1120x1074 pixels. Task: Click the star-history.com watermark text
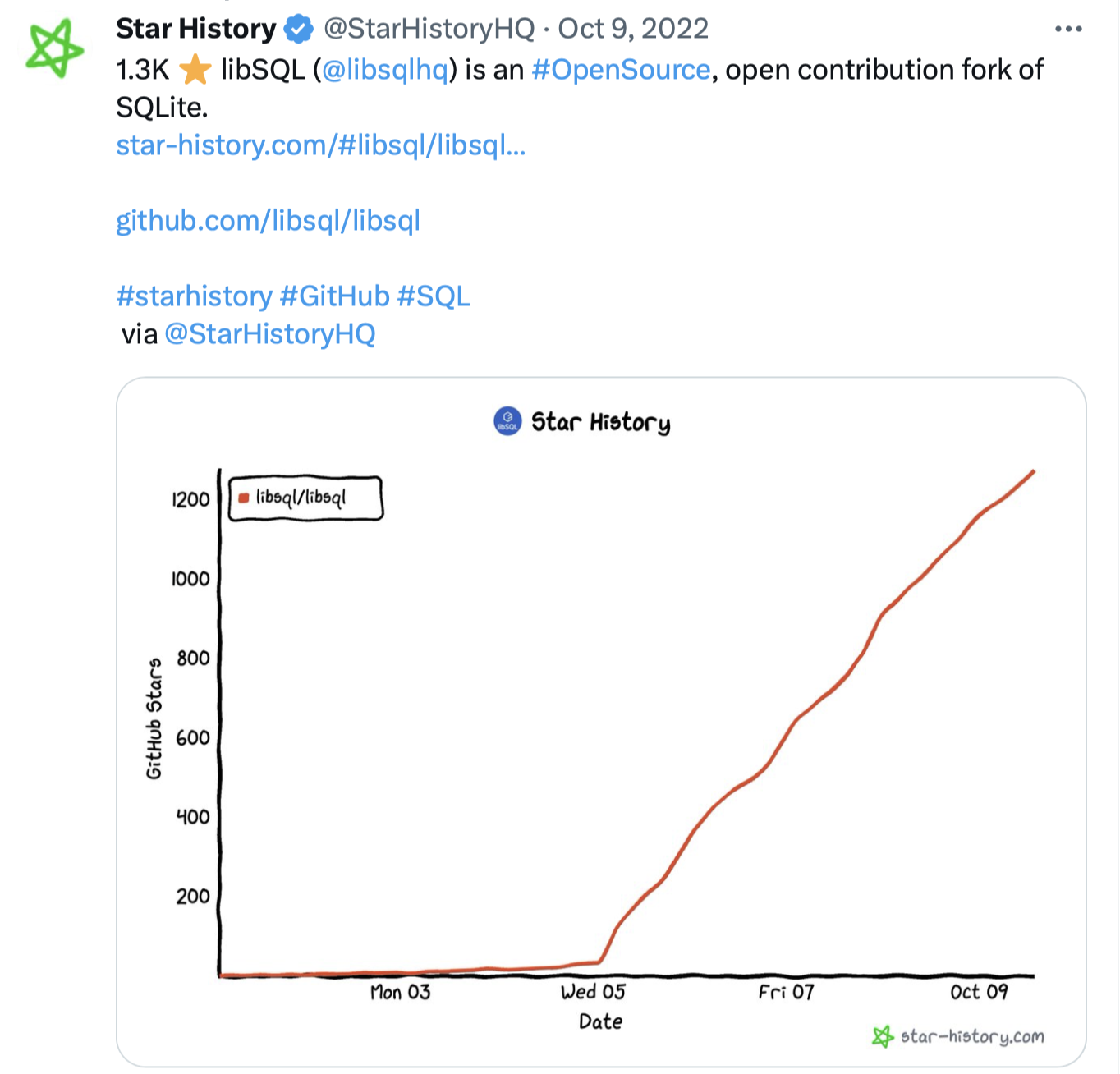point(972,1036)
